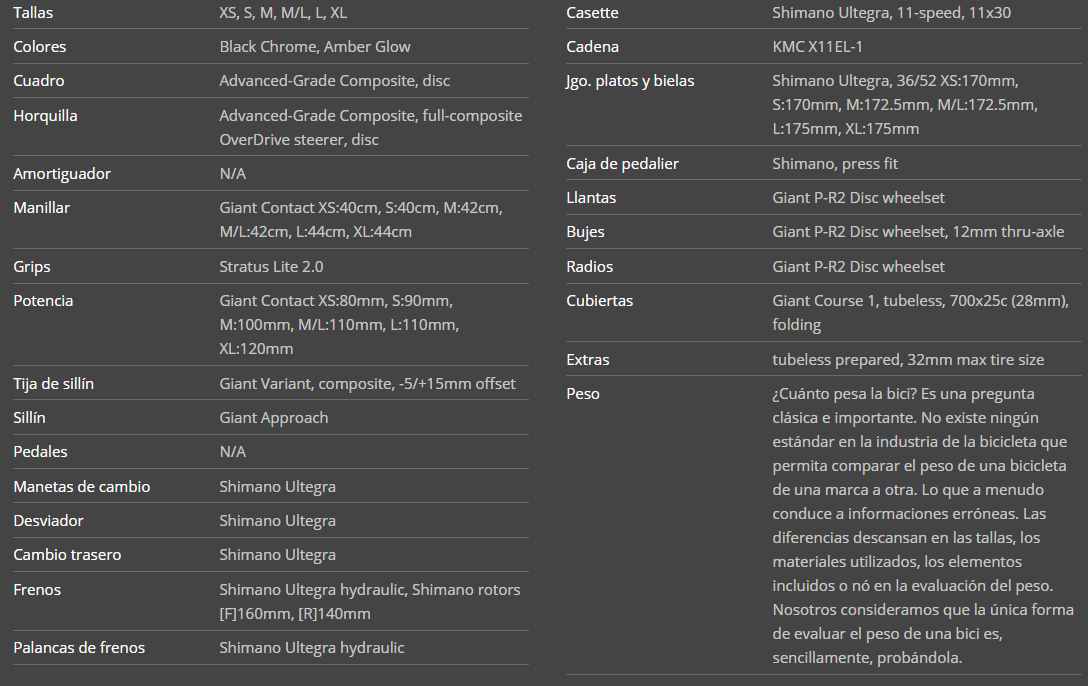Click the 'Palancas de frenos' label
Image resolution: width=1088 pixels, height=686 pixels.
pyautogui.click(x=79, y=648)
